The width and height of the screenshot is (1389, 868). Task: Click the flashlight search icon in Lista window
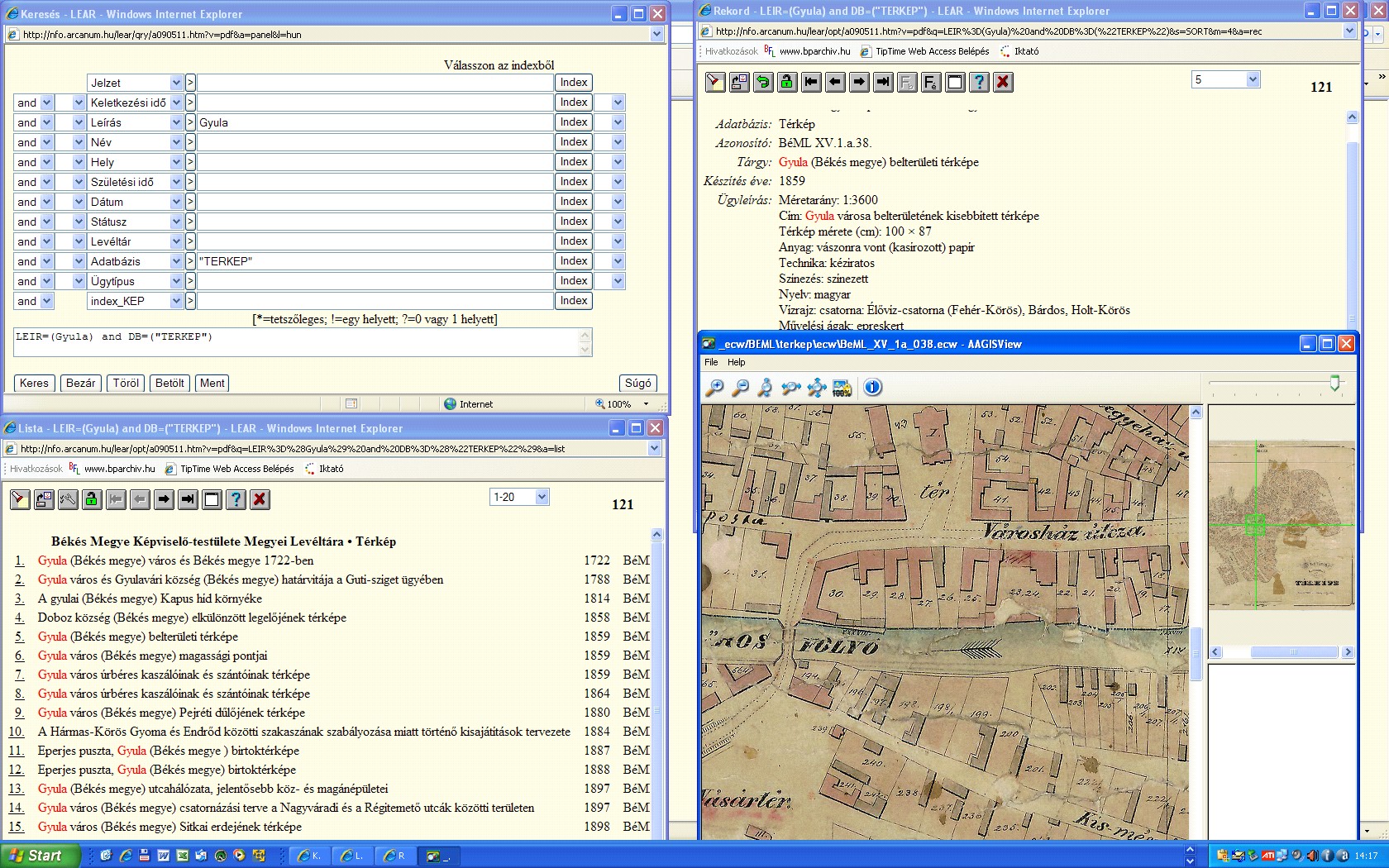coord(20,499)
